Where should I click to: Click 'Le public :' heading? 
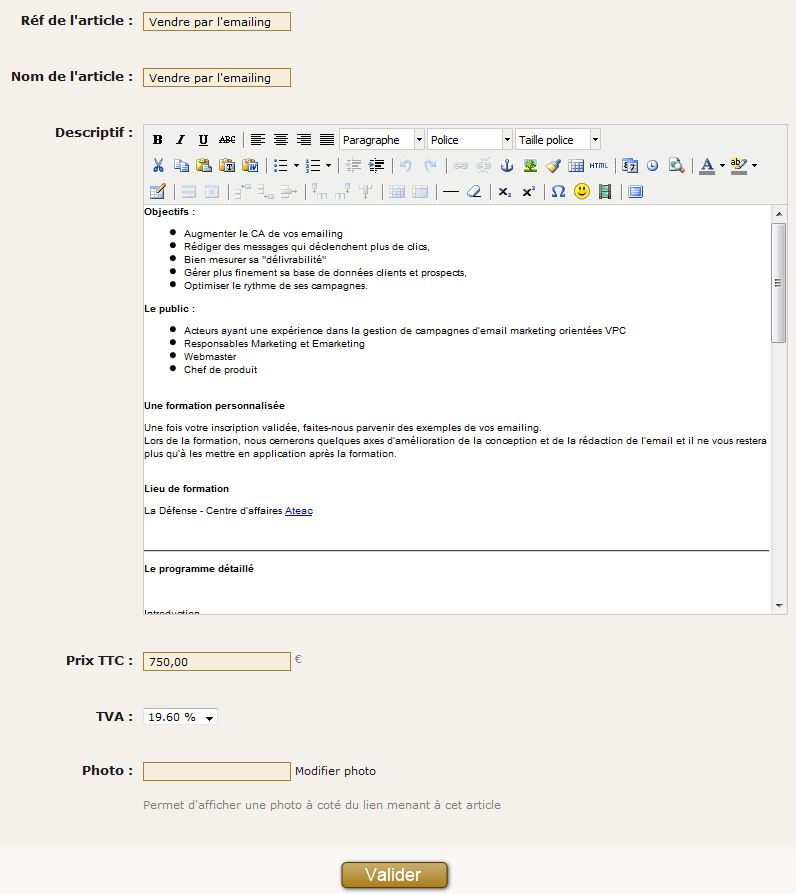169,309
